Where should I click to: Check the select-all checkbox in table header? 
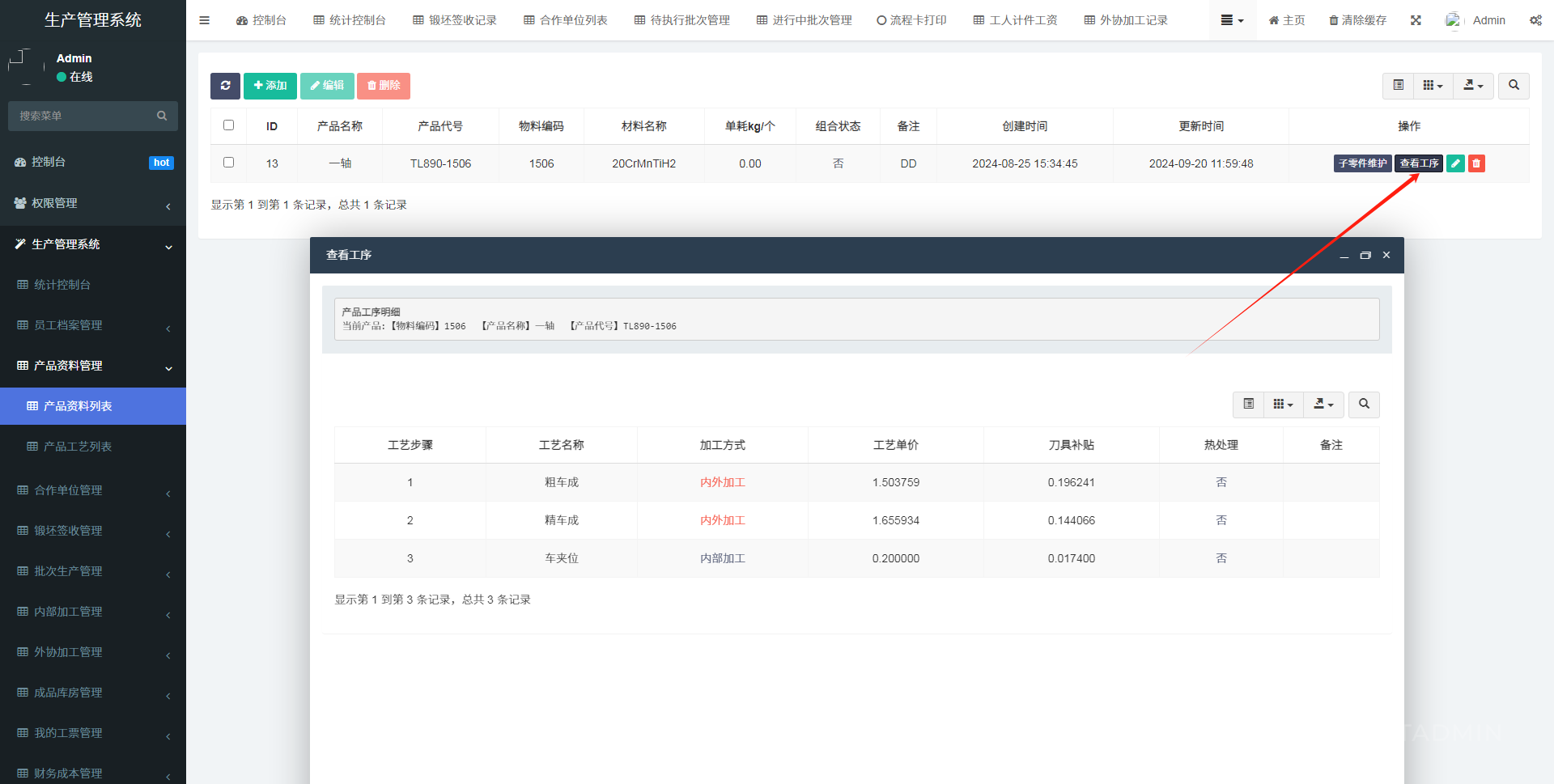point(228,125)
